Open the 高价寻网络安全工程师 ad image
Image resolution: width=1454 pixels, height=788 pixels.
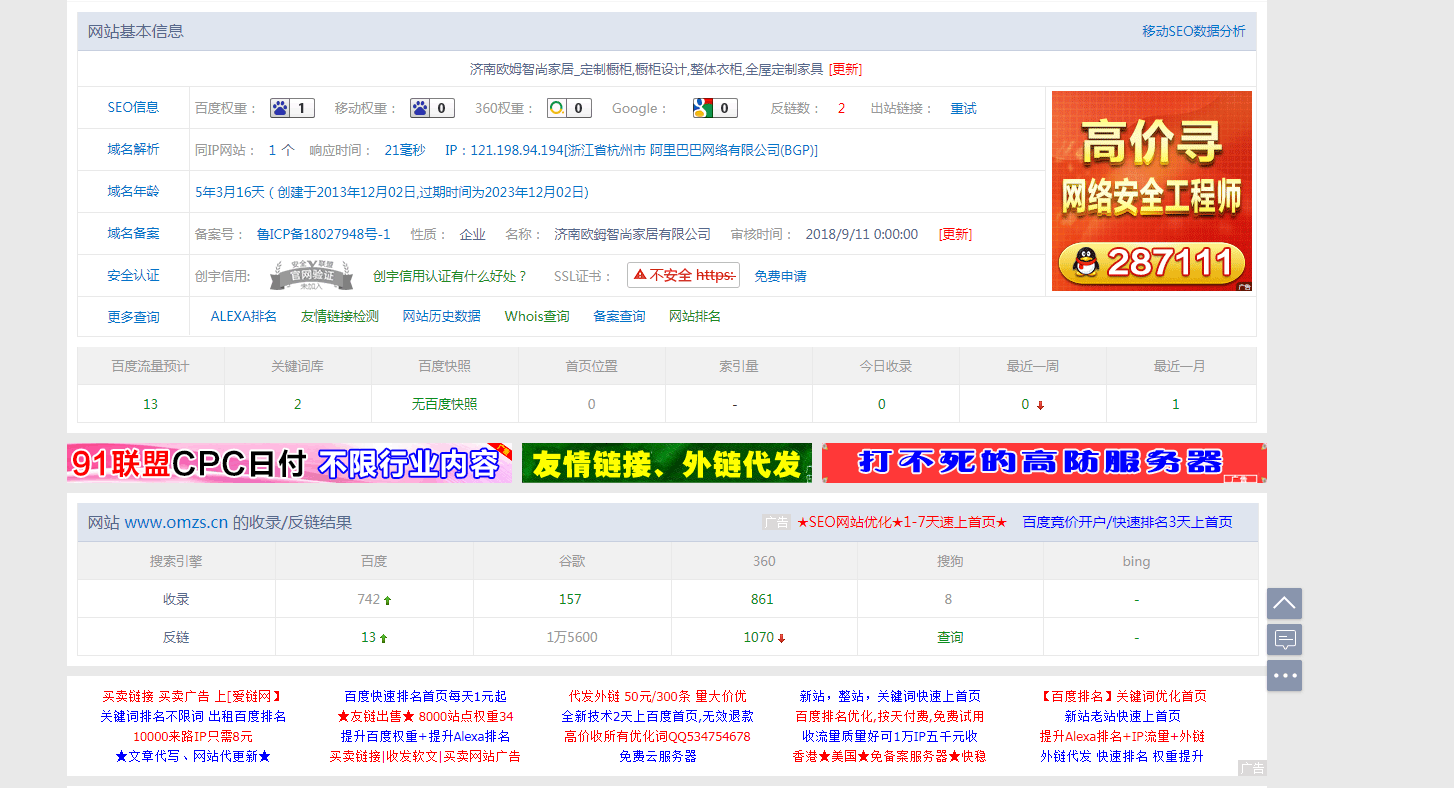(x=1152, y=191)
